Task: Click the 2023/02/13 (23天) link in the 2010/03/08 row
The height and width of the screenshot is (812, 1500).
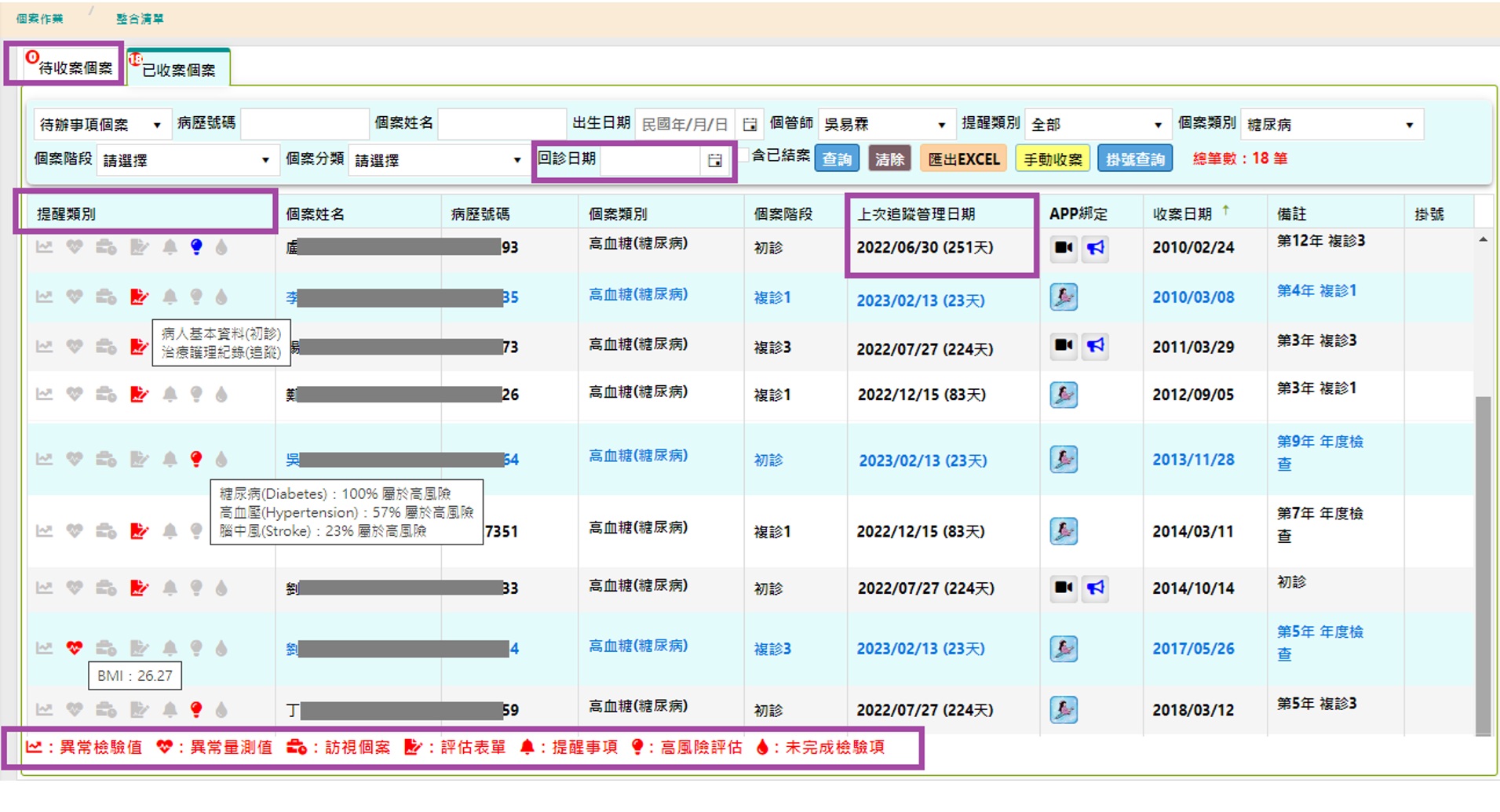Action: click(921, 300)
